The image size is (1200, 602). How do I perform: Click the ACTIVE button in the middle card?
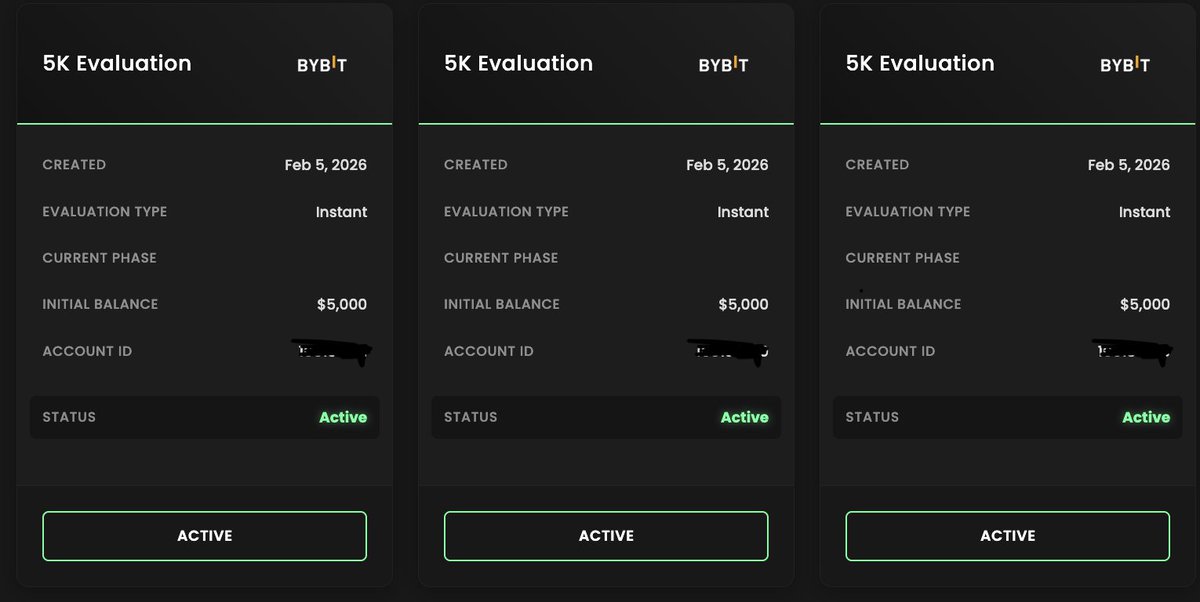tap(606, 536)
